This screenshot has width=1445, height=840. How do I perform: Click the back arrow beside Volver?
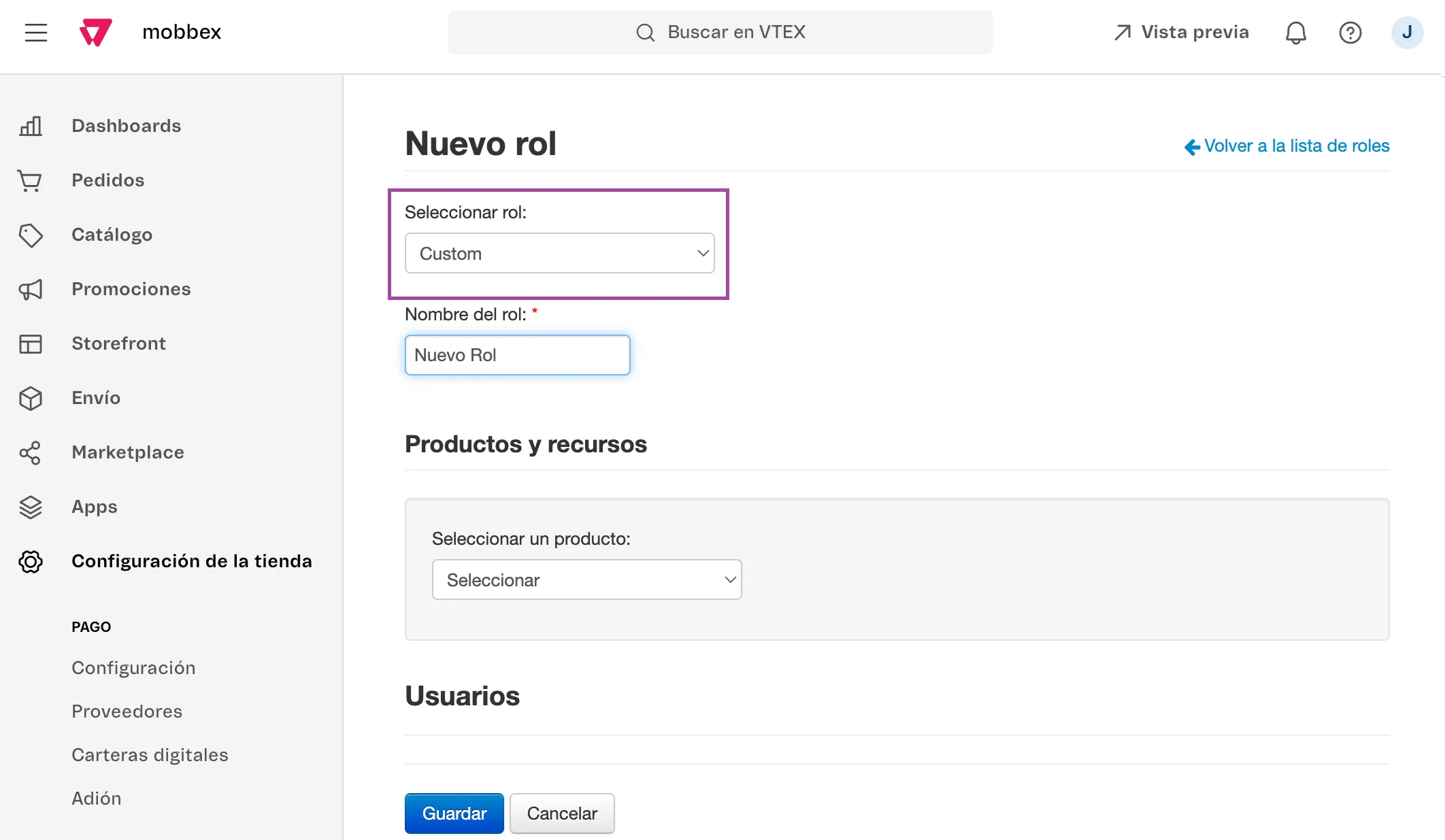(1192, 146)
